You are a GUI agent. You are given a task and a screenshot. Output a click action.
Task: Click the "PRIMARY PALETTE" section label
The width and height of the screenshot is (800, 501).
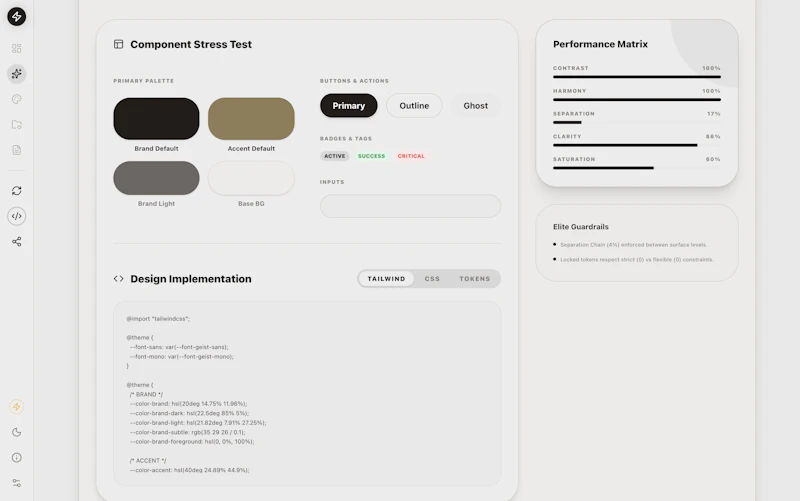tap(143, 81)
